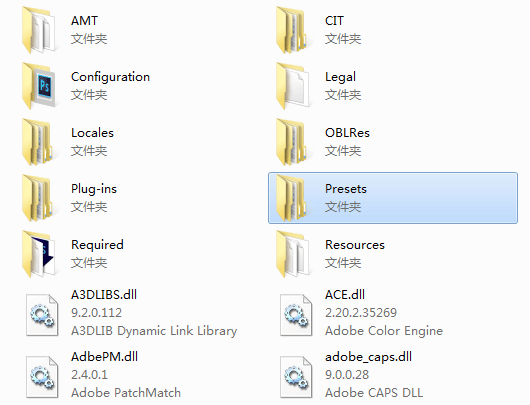The image size is (530, 405).
Task: Click the A3DLIBS.dll gear file icon
Action: (42, 315)
